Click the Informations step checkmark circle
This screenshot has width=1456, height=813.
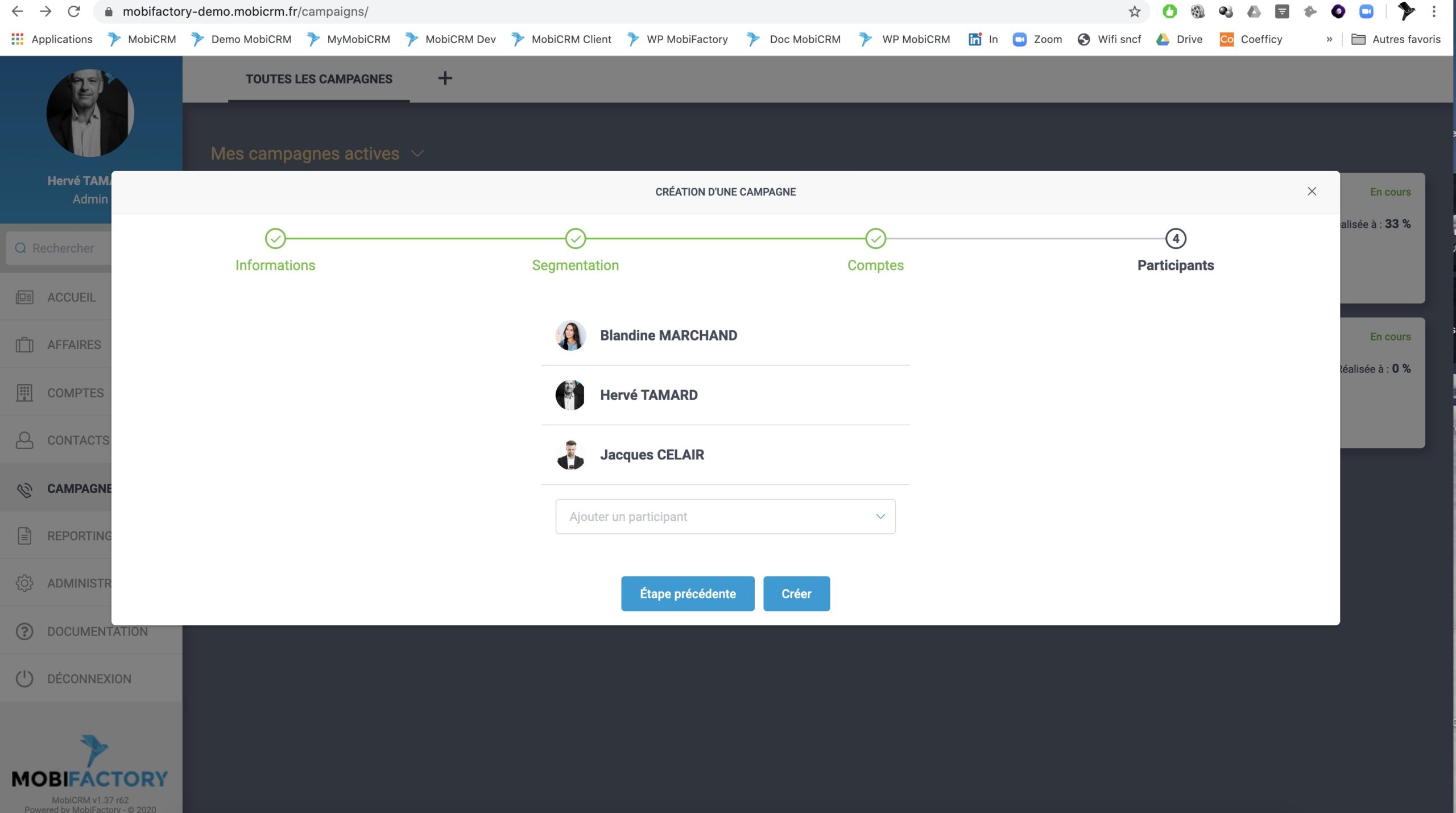[x=275, y=239]
